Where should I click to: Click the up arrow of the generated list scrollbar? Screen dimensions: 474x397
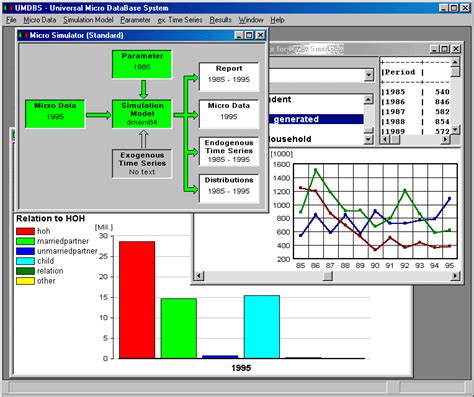(368, 99)
